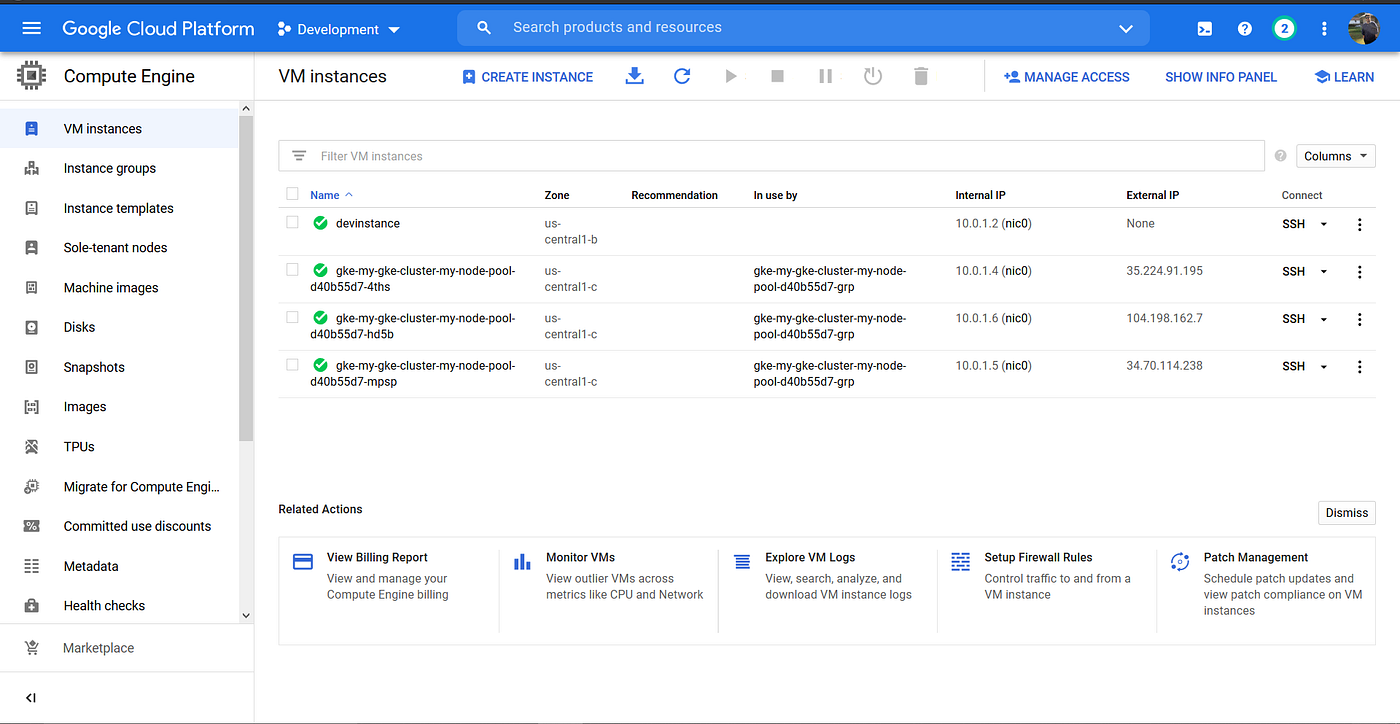Open the Help question mark icon
Screen dimensions: 1400x724
(1245, 29)
